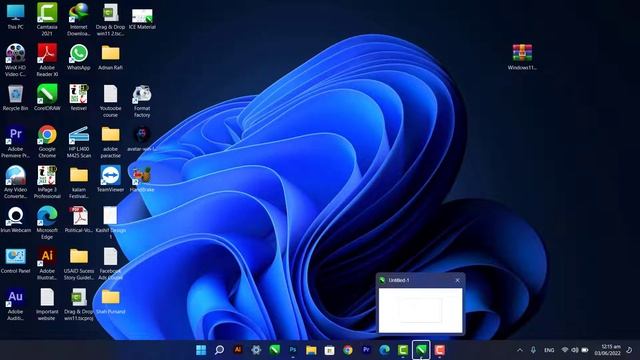The height and width of the screenshot is (360, 640).
Task: Open the clock and date panel
Action: [x=607, y=350]
